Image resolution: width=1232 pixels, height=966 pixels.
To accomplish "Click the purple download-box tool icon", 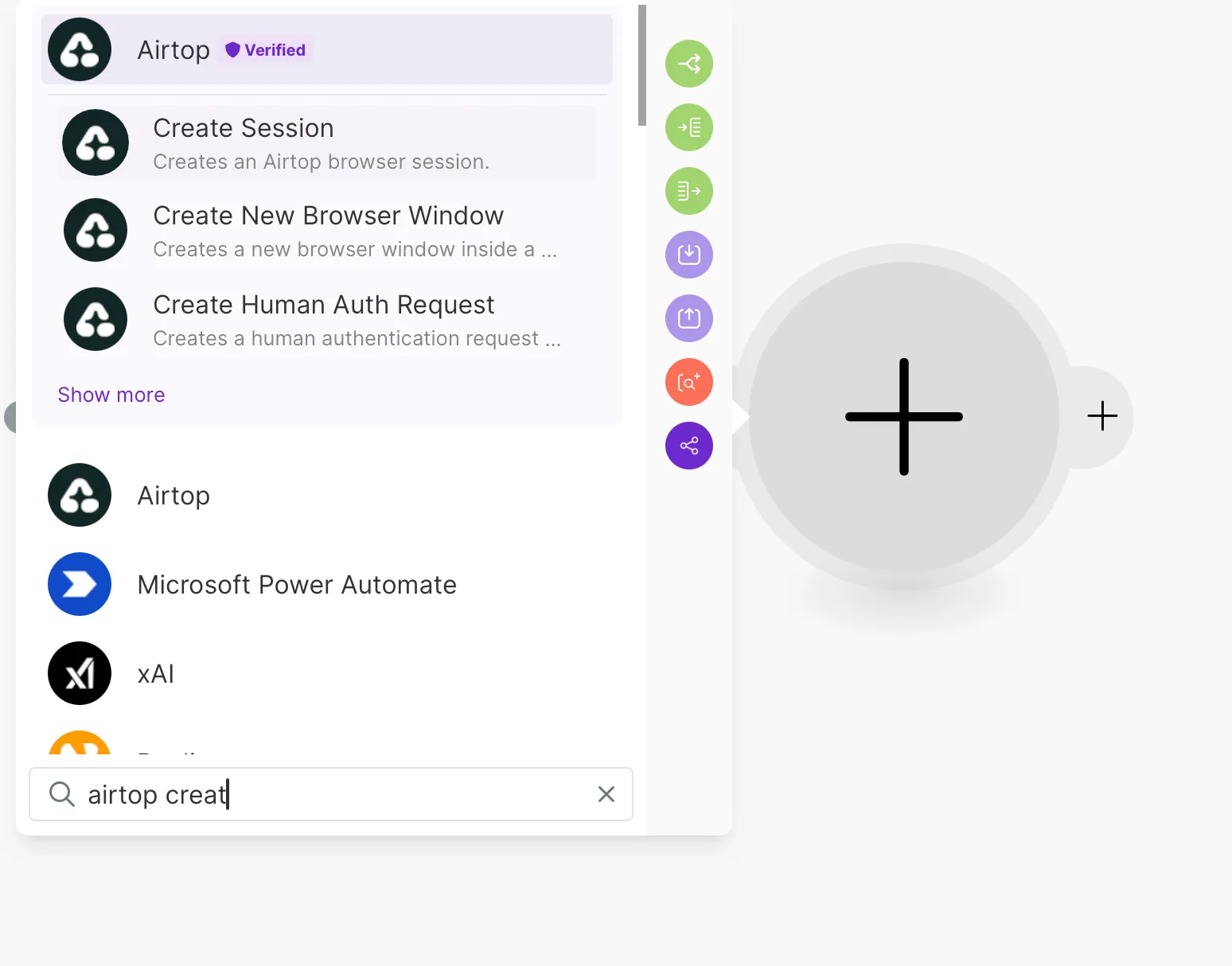I will [x=689, y=255].
